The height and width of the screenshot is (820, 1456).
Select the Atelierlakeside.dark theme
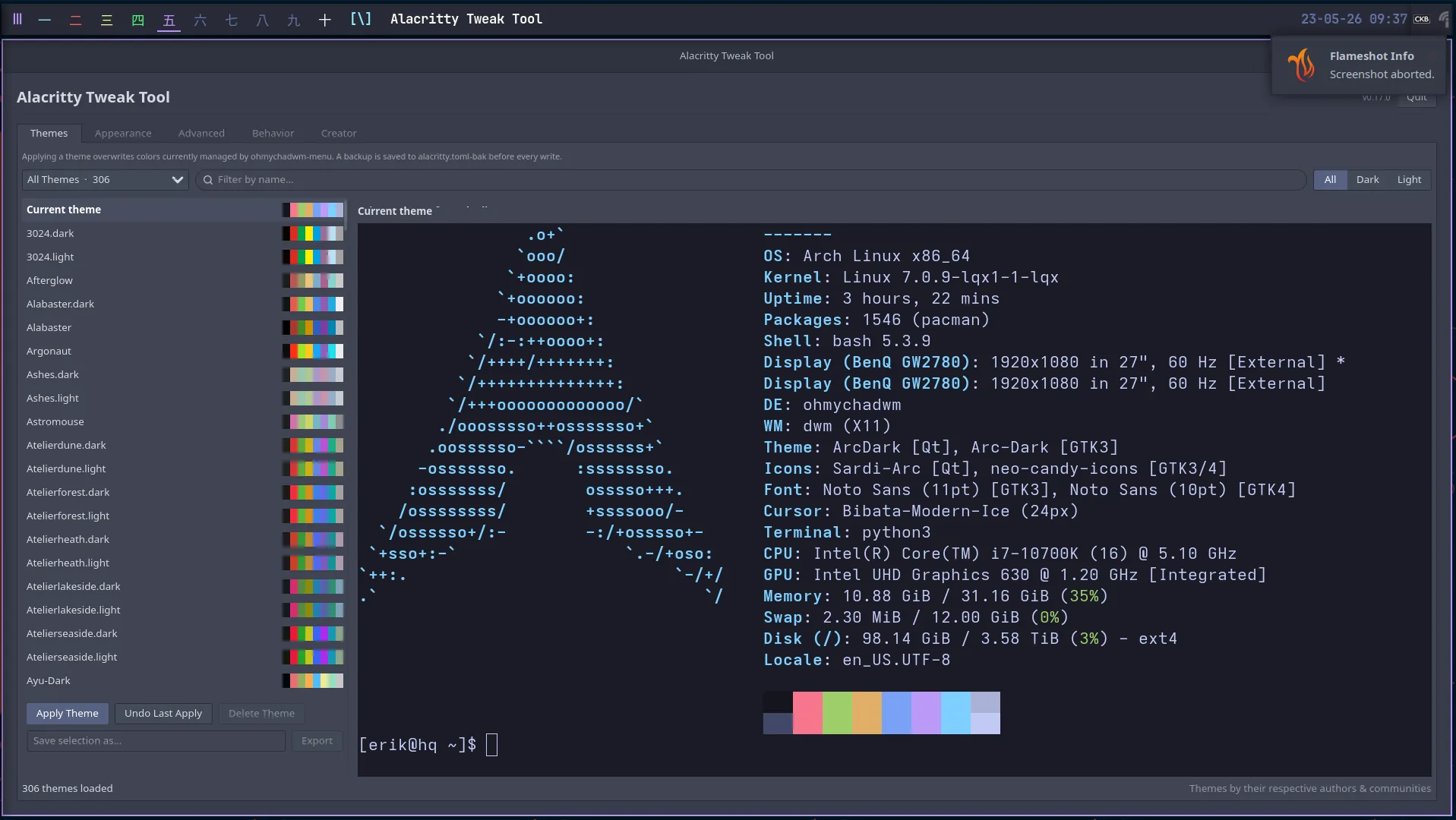coord(184,586)
